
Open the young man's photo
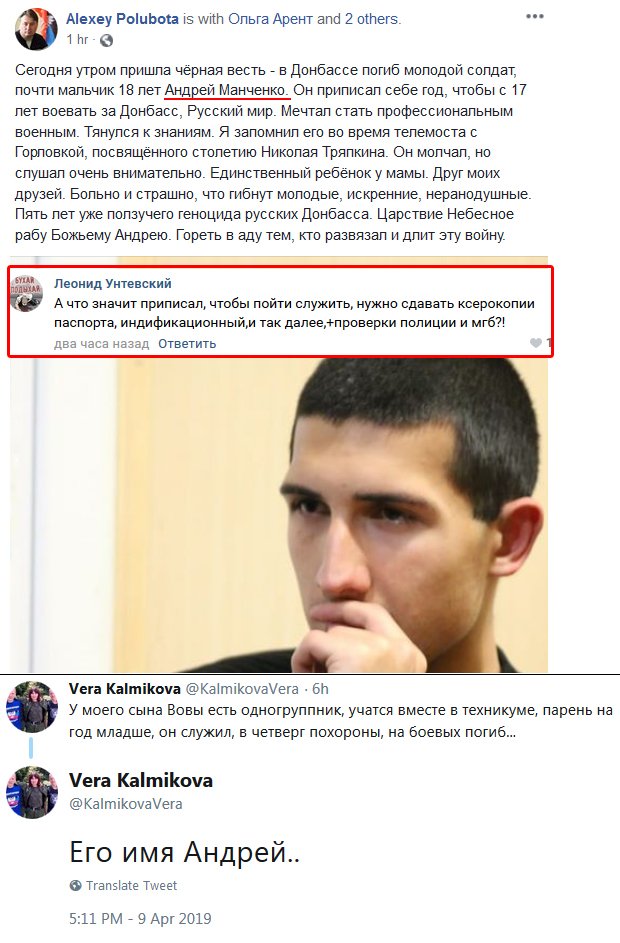pyautogui.click(x=279, y=515)
